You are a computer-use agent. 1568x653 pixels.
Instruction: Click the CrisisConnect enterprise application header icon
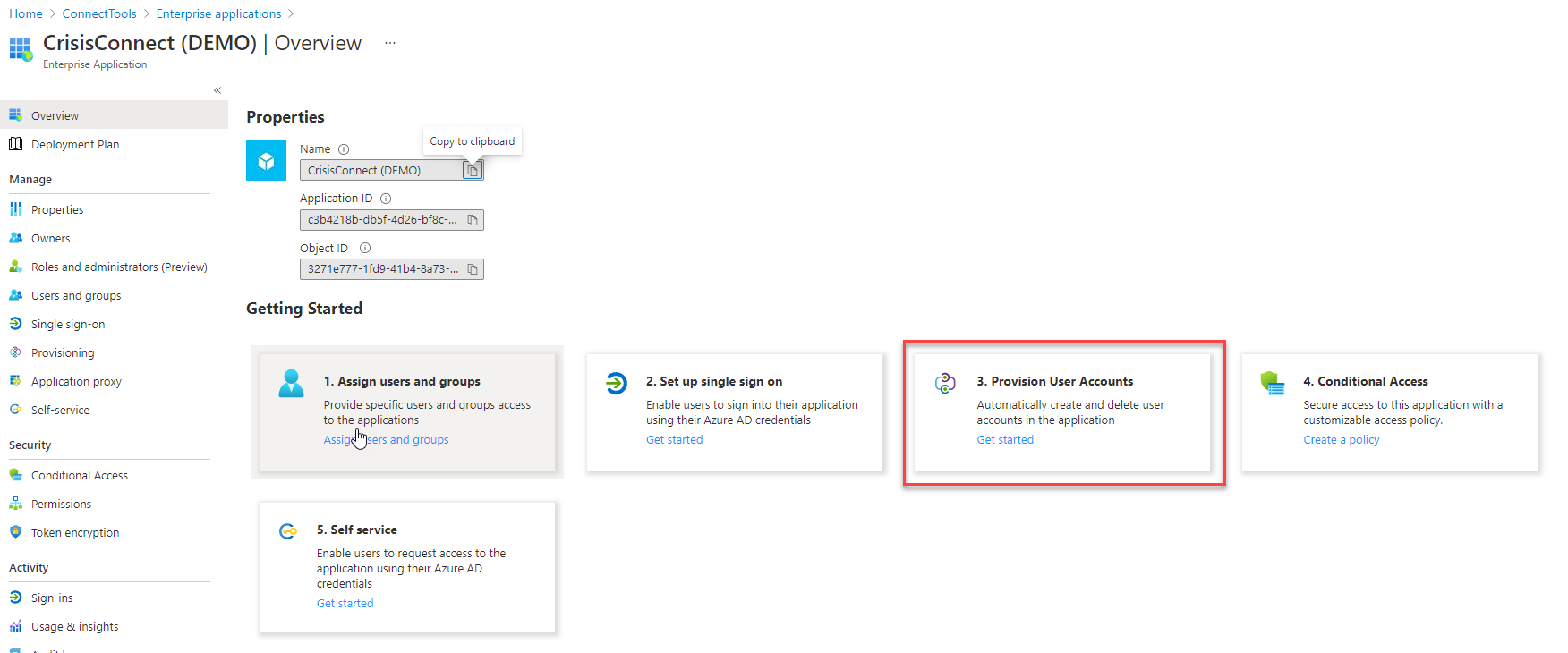(21, 49)
